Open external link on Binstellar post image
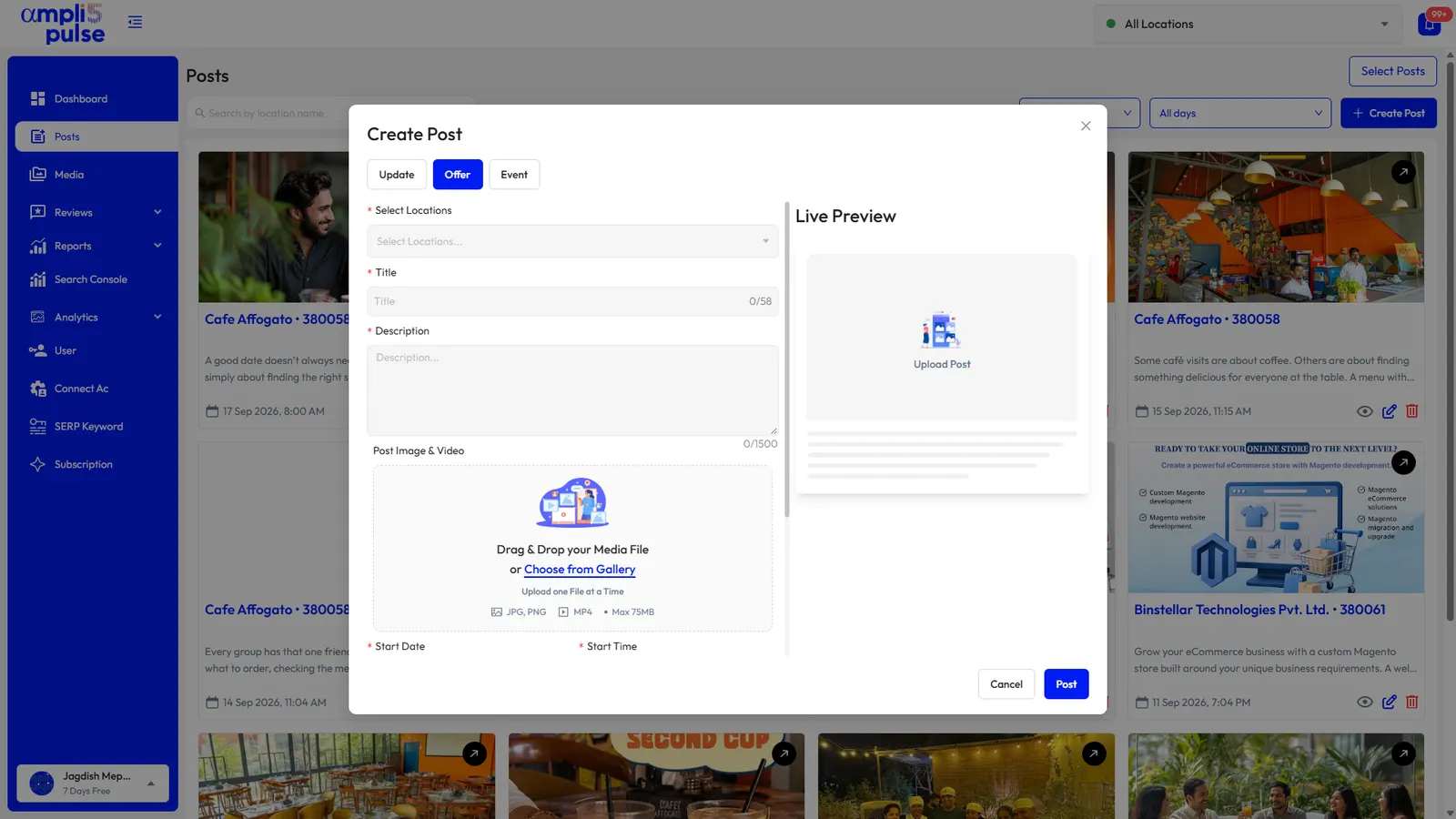 point(1403,462)
